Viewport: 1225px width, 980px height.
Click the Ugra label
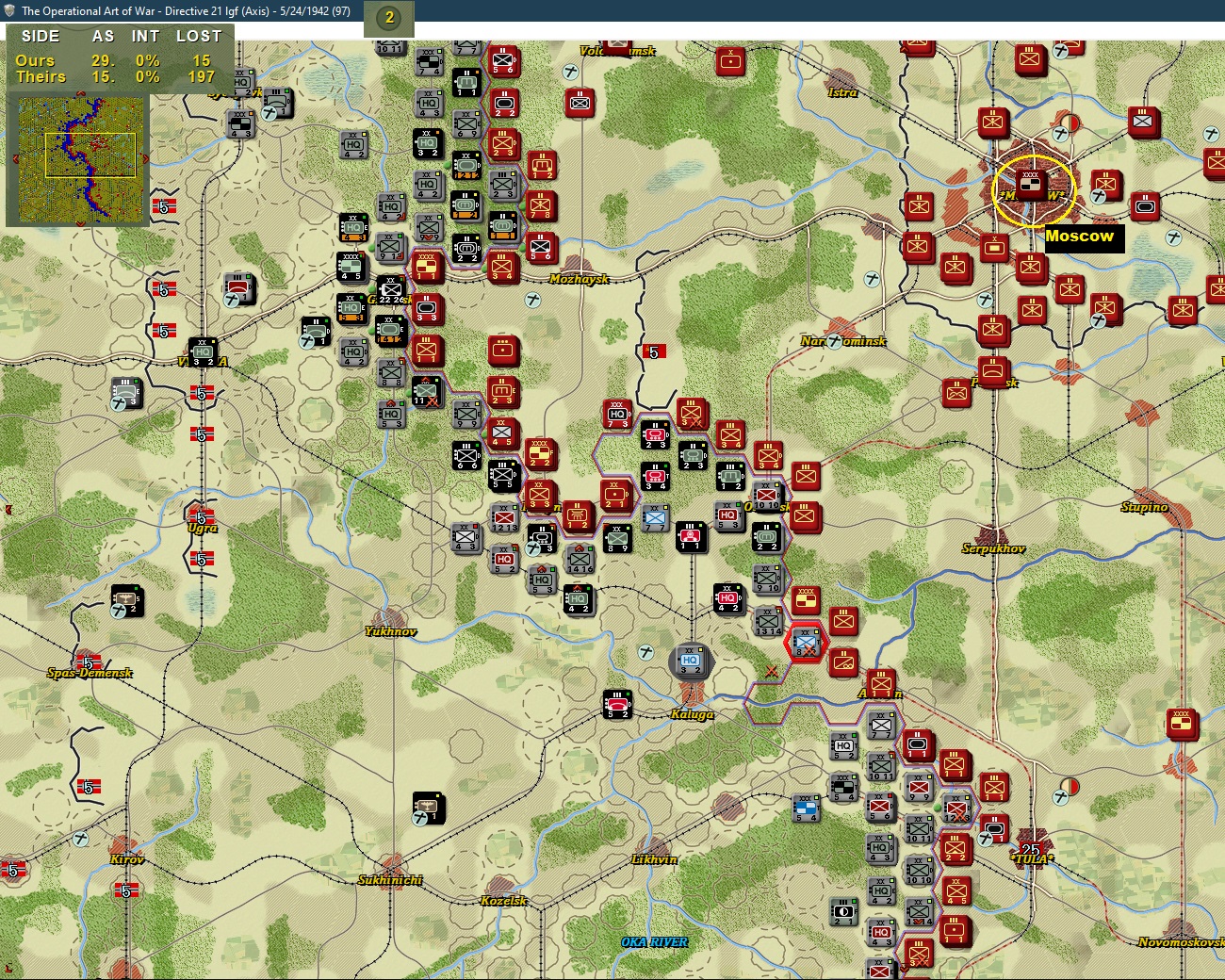click(x=202, y=528)
